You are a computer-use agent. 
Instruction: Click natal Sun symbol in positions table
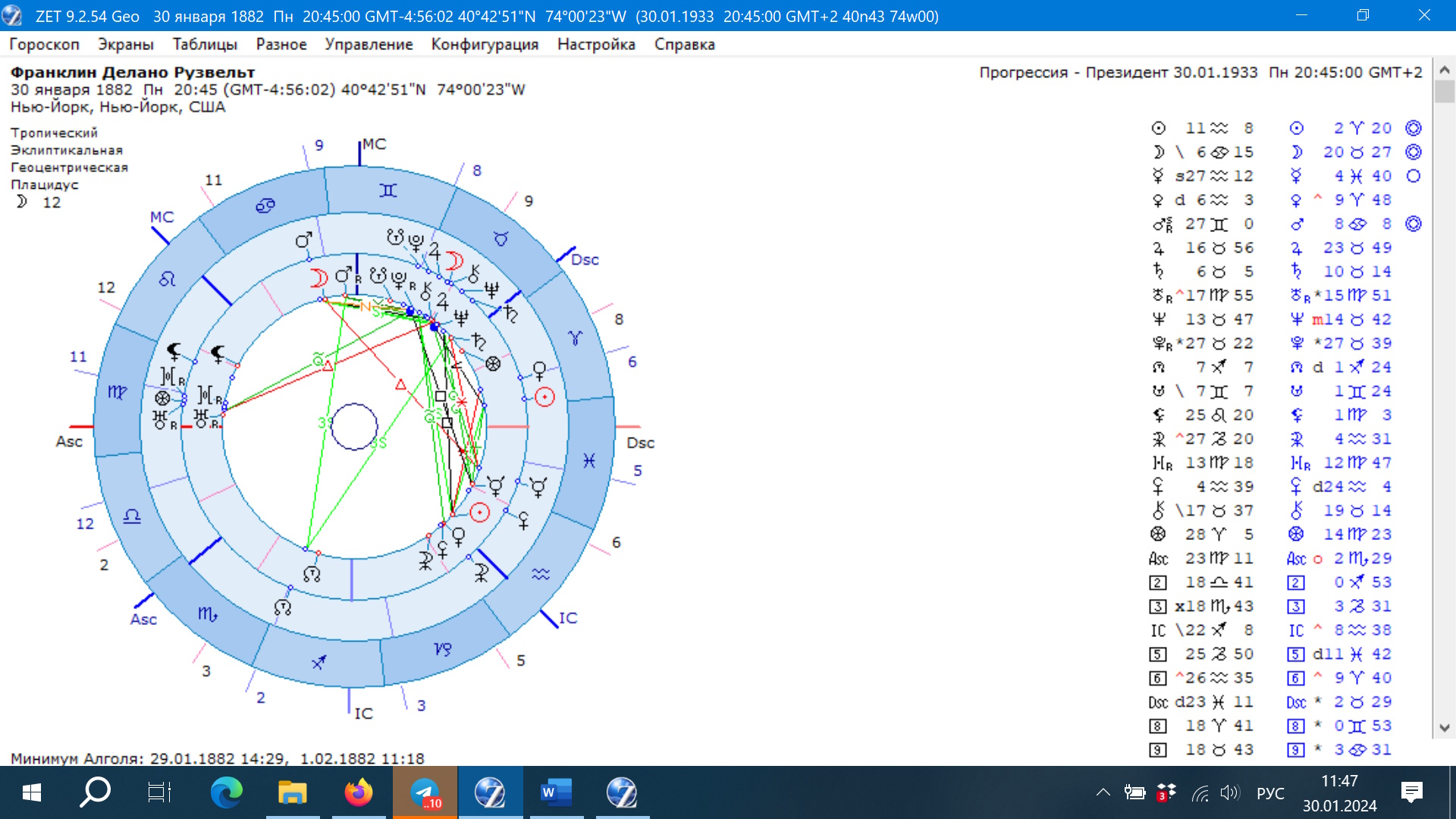[x=1158, y=128]
